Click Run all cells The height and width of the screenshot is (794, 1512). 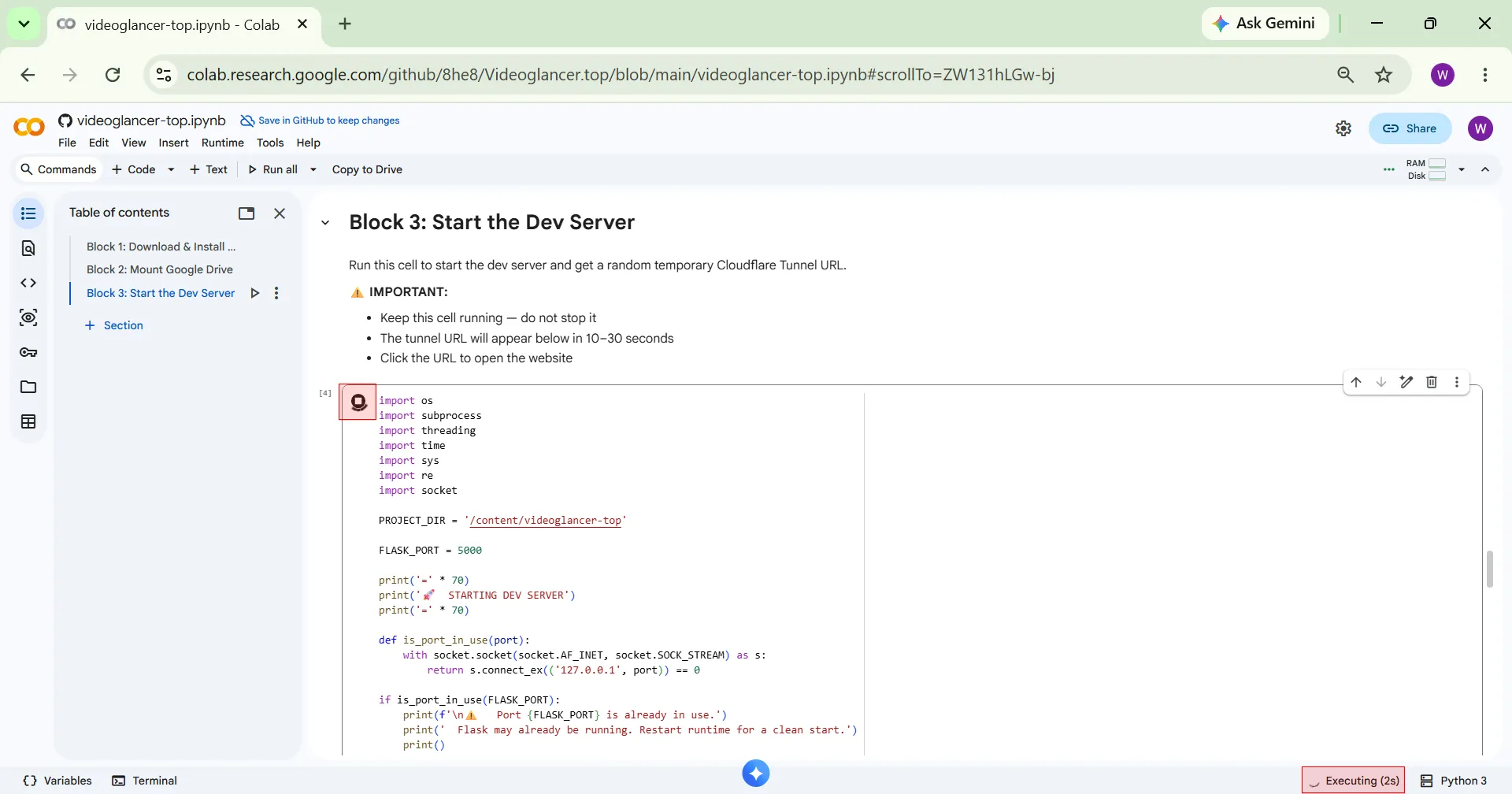pyautogui.click(x=272, y=169)
